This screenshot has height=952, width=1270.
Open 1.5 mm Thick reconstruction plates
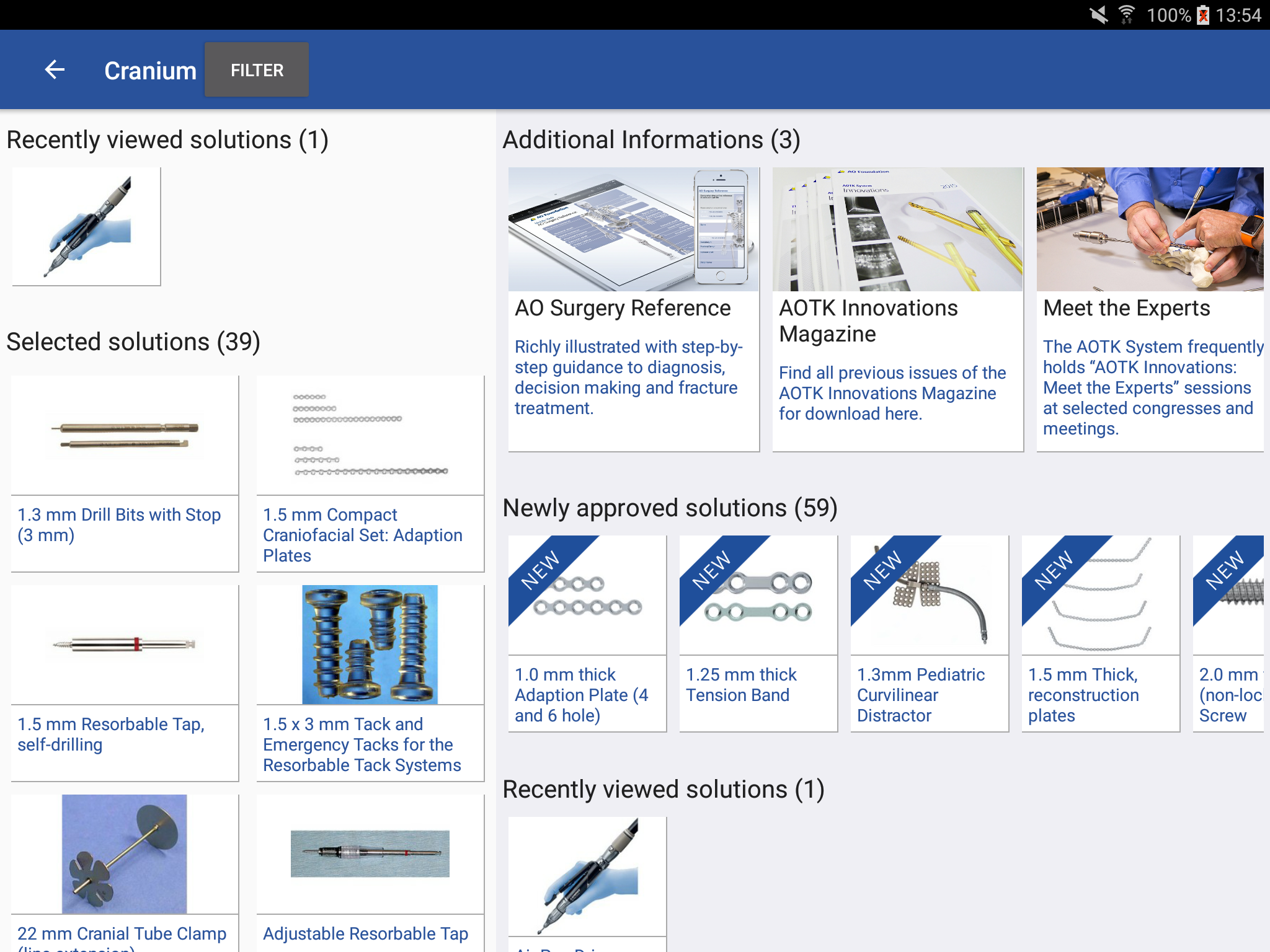(1101, 633)
